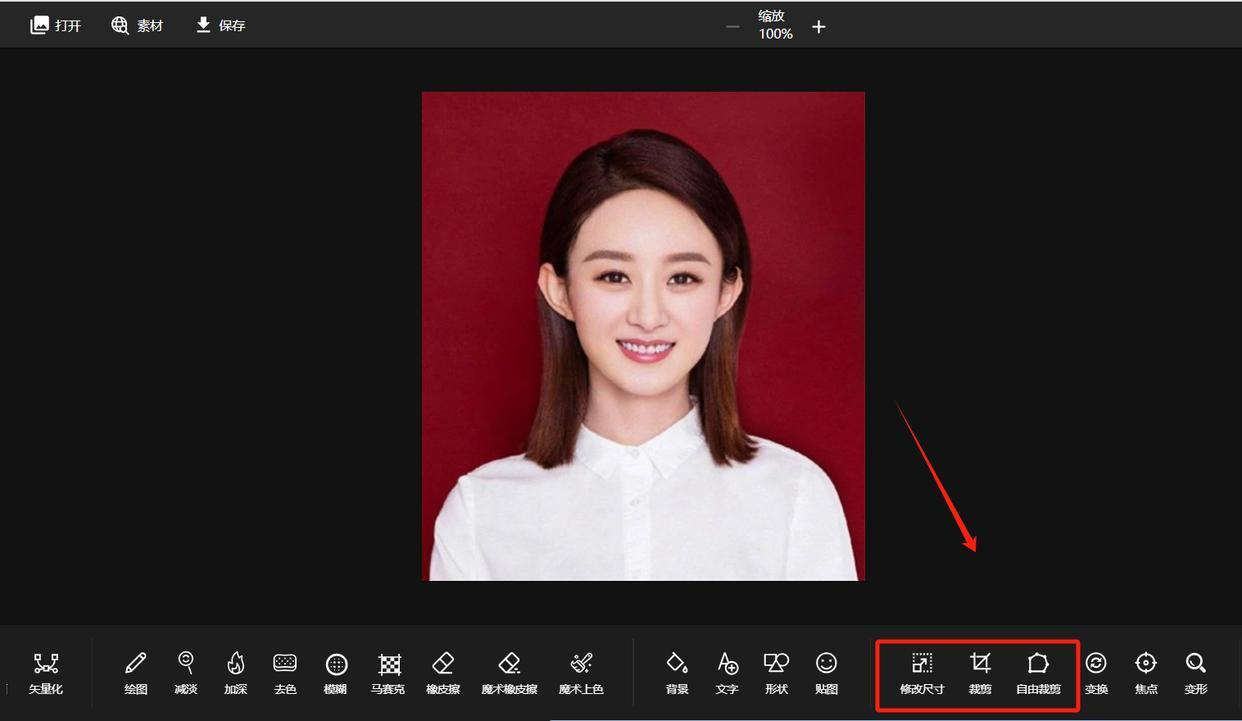
Task: Select the 橡皮擦 eraser tool
Action: (x=443, y=672)
